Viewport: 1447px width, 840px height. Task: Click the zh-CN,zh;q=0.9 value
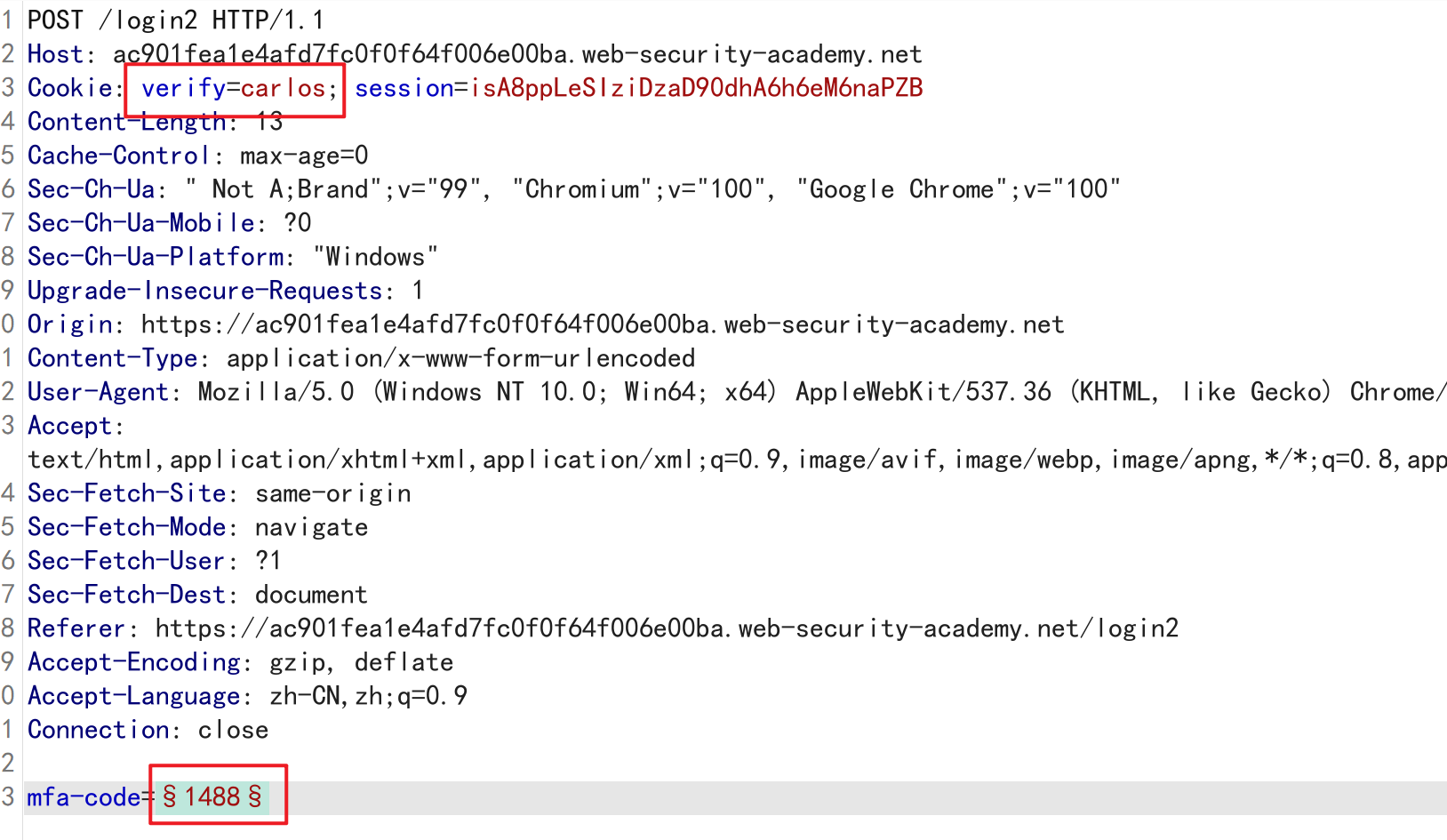click(368, 696)
